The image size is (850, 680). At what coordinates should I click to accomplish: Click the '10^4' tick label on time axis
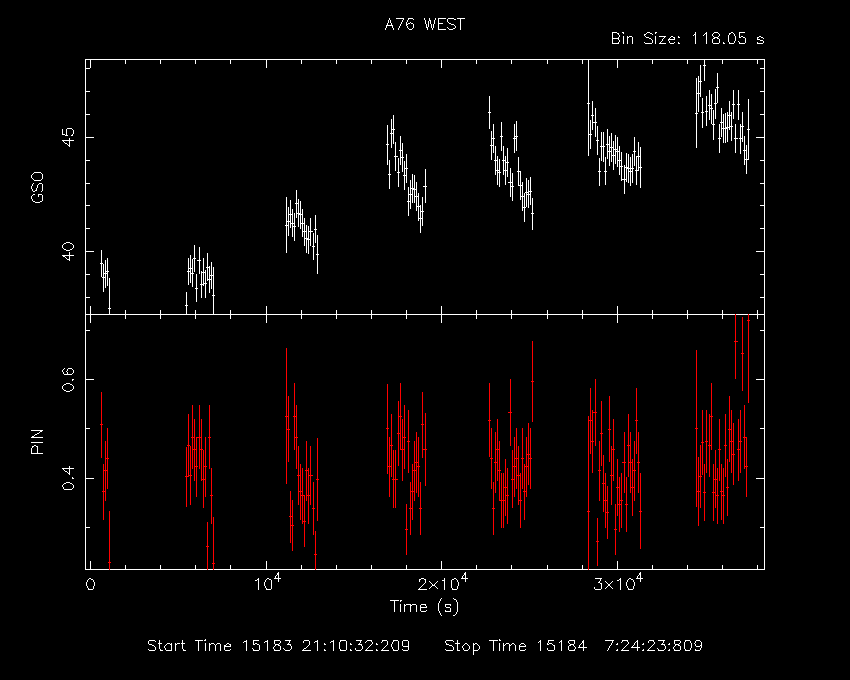point(266,583)
